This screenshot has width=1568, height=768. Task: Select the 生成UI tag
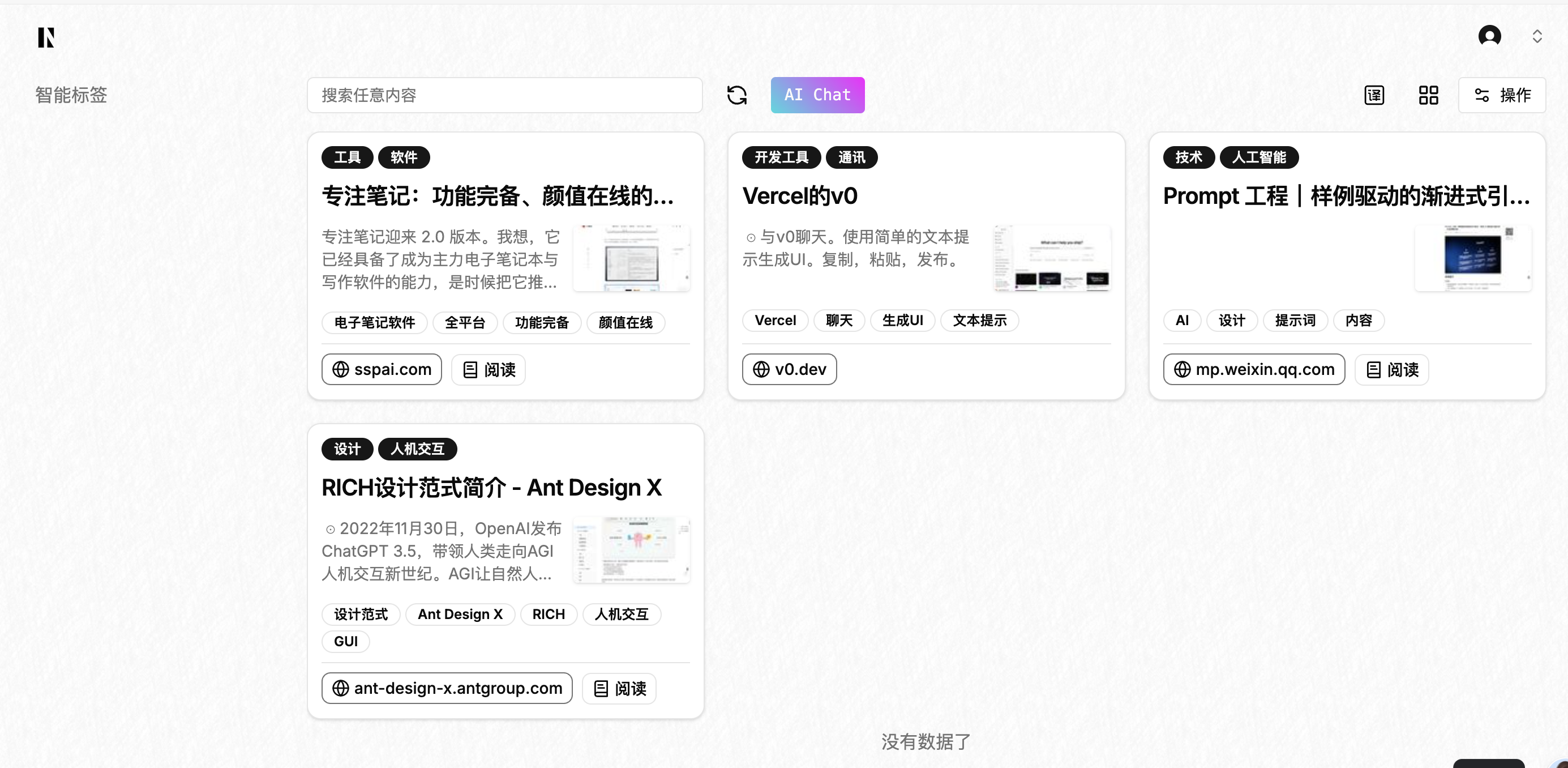pos(902,321)
